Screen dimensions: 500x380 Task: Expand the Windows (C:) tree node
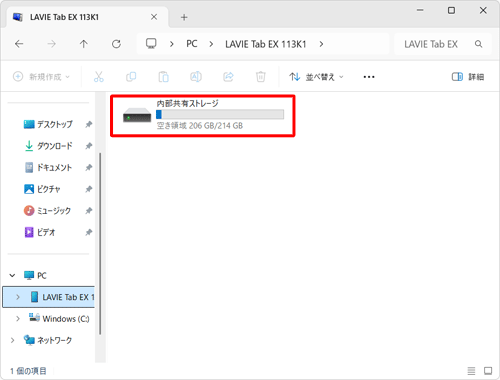coord(18,319)
